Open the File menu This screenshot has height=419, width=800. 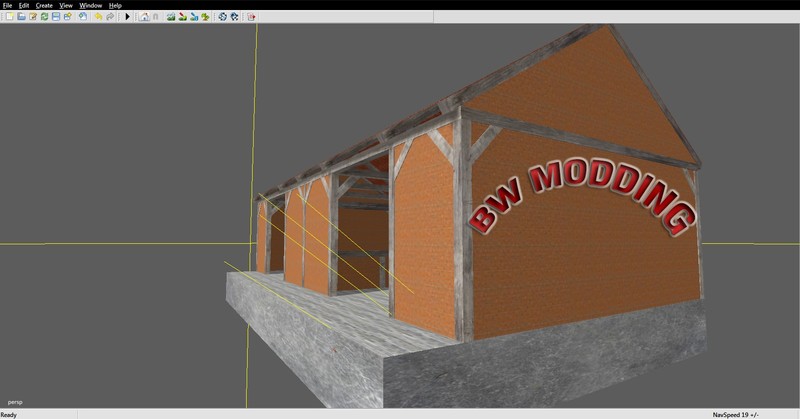pyautogui.click(x=7, y=6)
